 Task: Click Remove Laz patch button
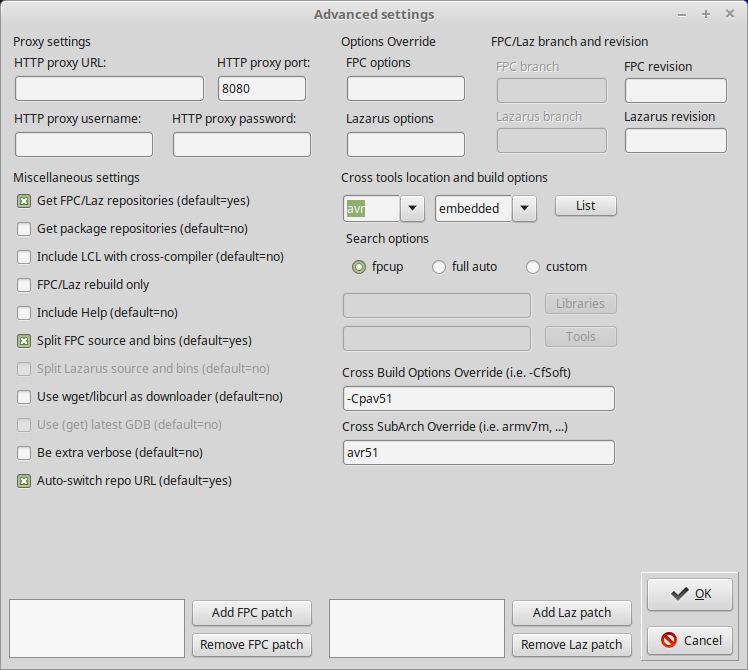tap(571, 644)
